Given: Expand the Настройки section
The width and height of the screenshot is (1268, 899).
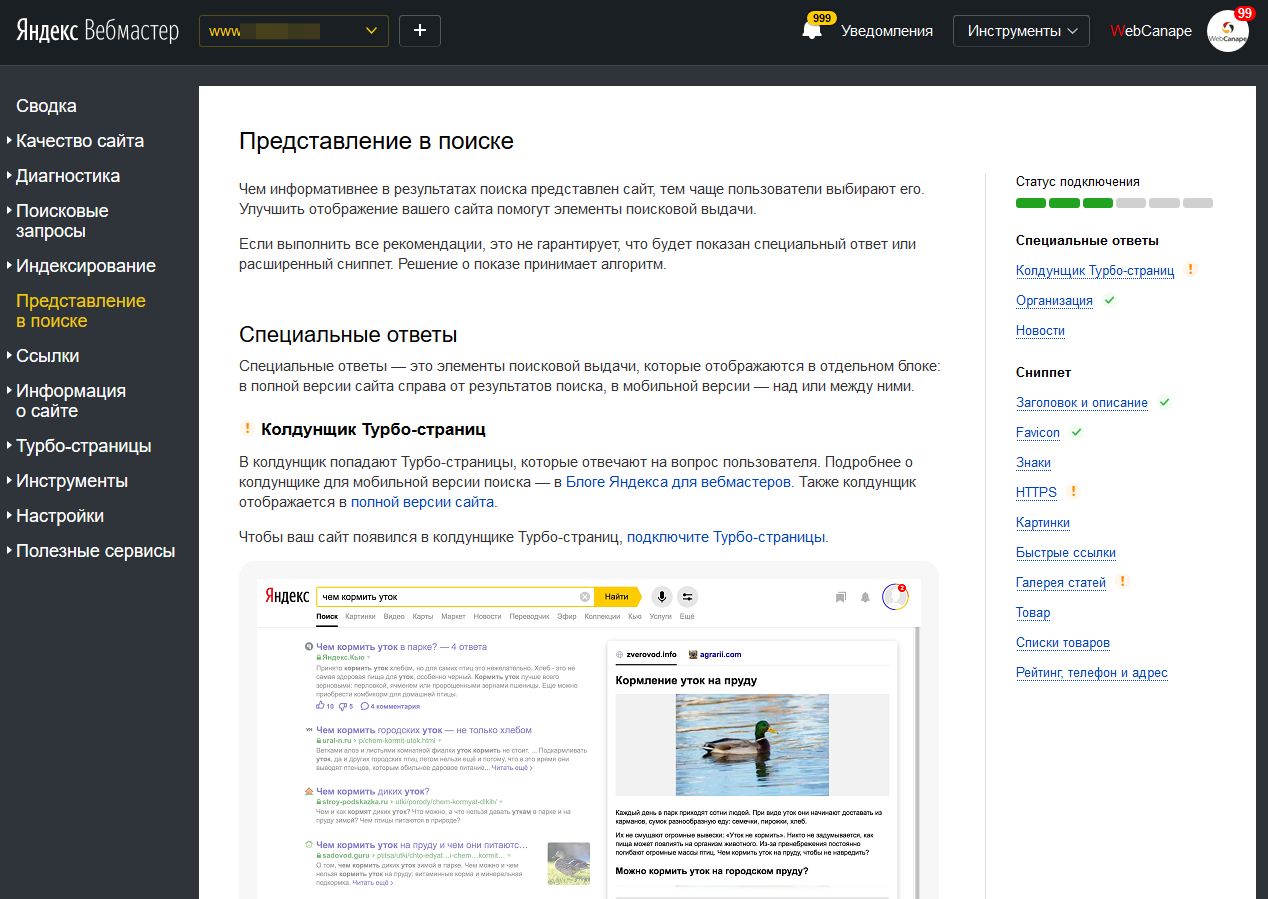Looking at the screenshot, I should coord(60,516).
